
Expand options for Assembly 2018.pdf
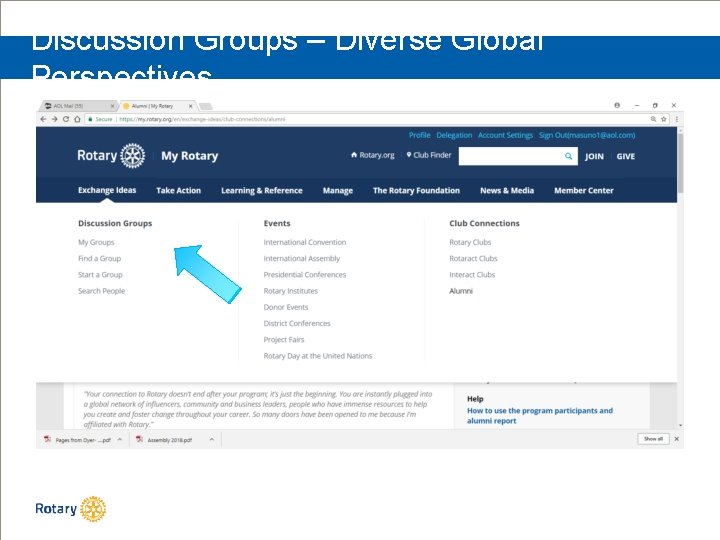(x=212, y=439)
